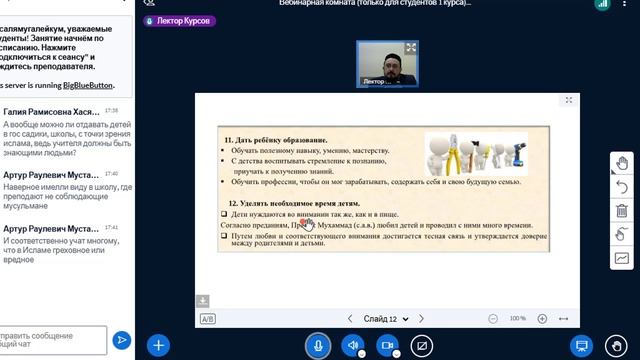Screen dimensions: 640x360
Task: Toggle the webcam sharing button
Action: point(387,346)
